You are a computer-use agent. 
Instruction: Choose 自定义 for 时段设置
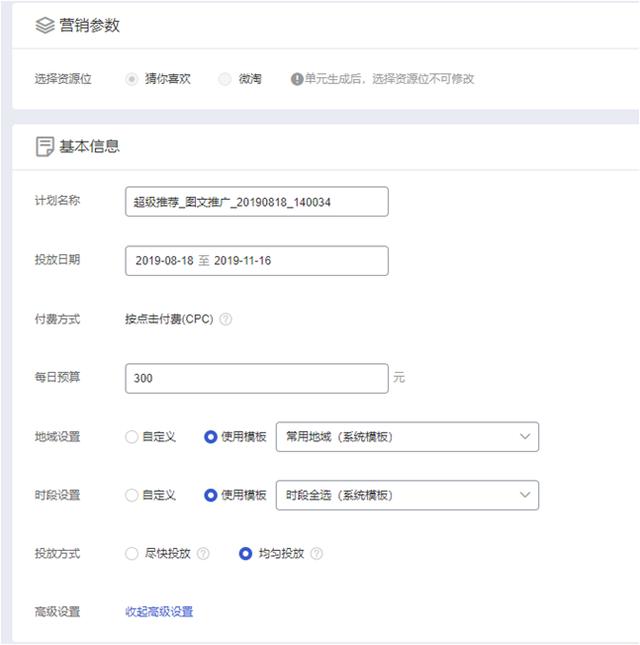[132, 495]
